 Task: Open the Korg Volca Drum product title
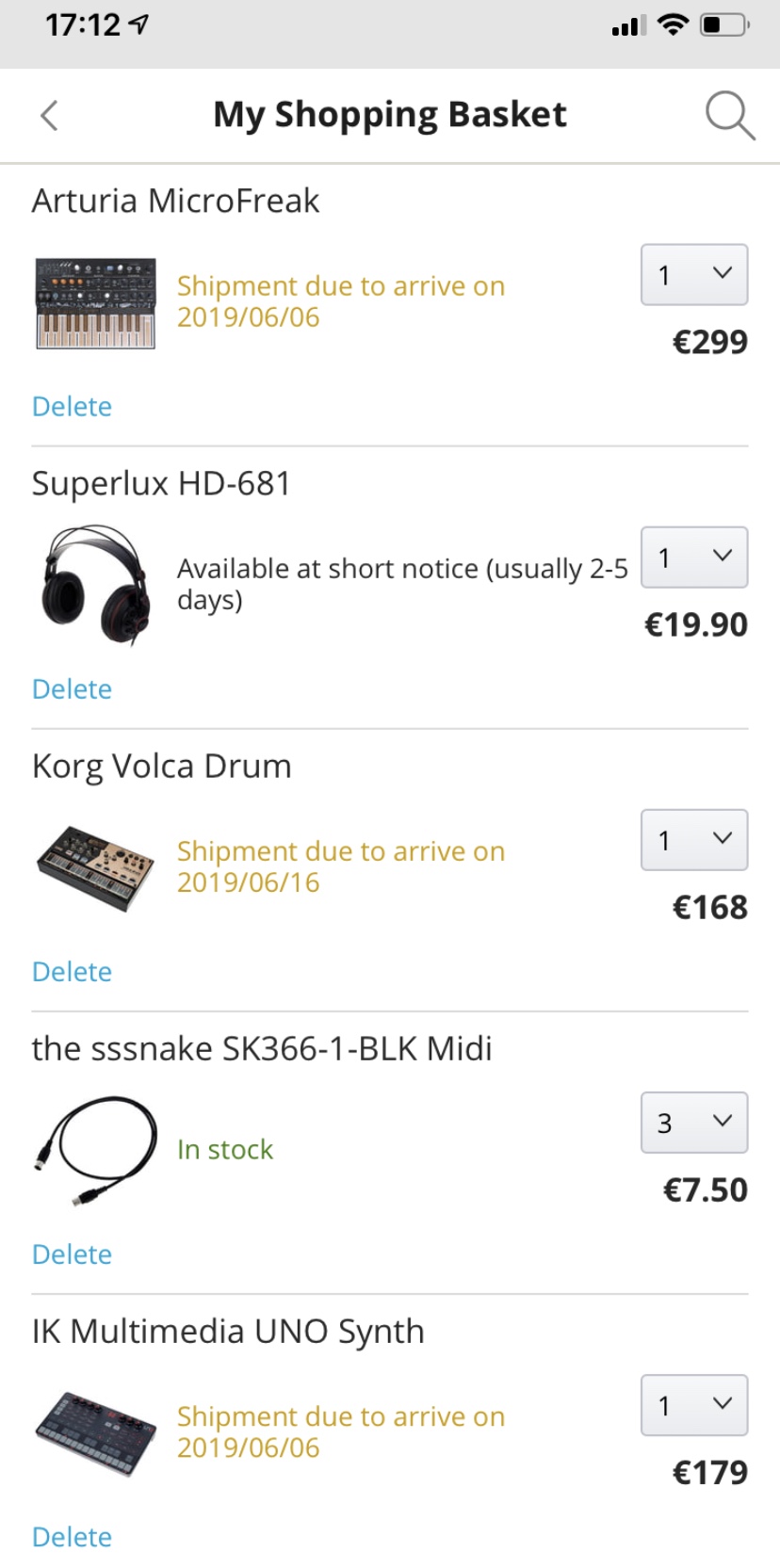click(x=161, y=767)
